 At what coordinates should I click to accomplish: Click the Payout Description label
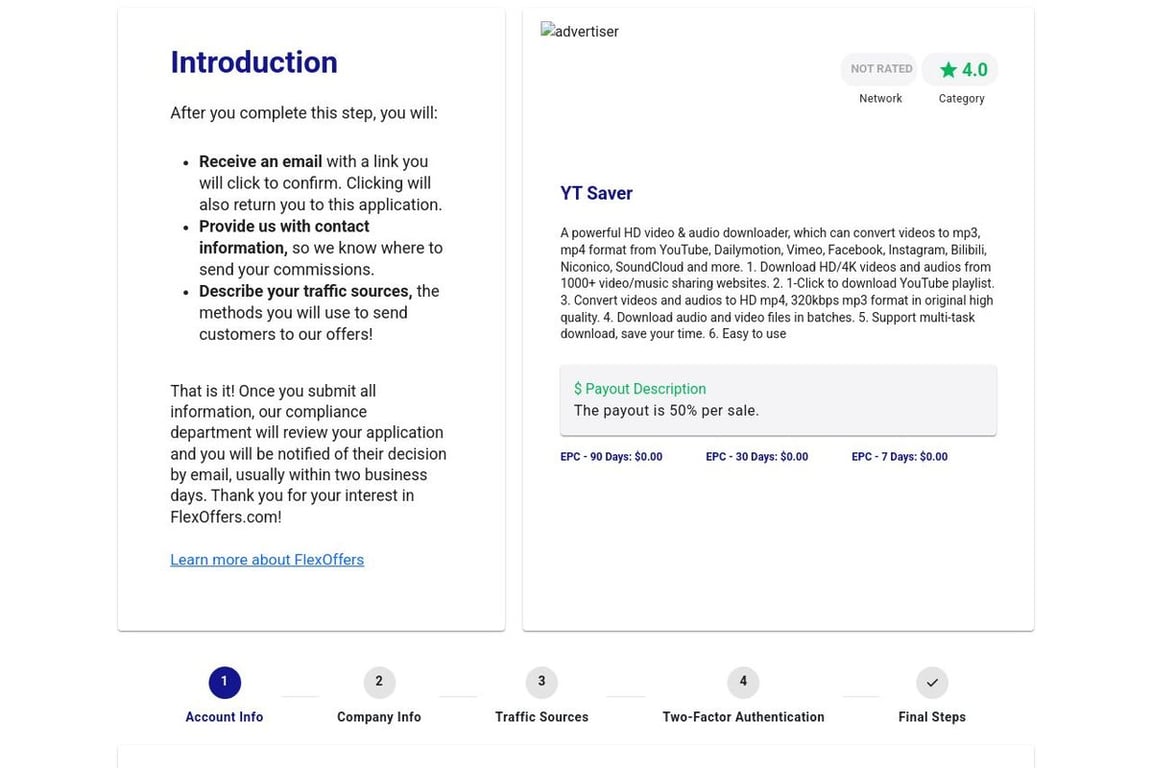pyautogui.click(x=640, y=389)
